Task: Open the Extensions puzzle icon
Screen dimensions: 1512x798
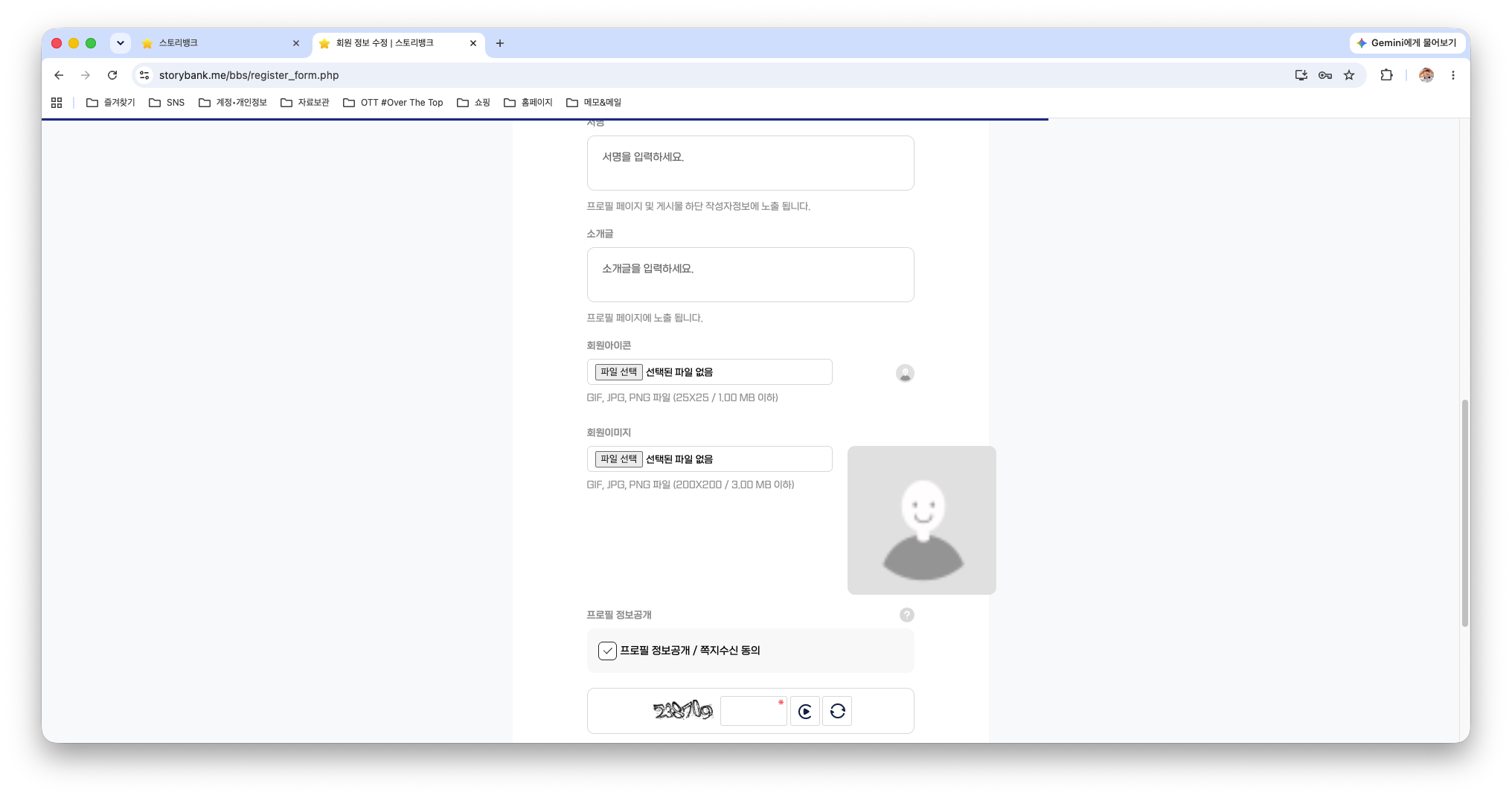Action: 1386,75
